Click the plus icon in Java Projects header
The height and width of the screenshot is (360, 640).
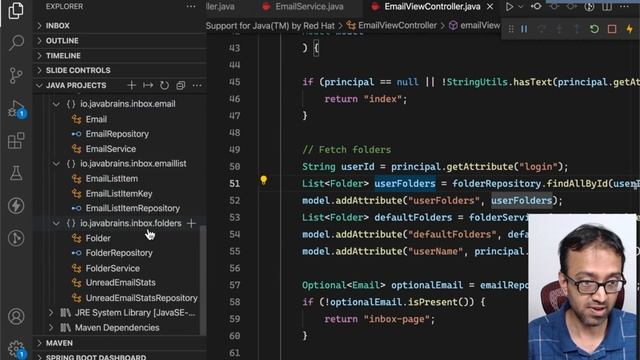pyautogui.click(x=131, y=85)
